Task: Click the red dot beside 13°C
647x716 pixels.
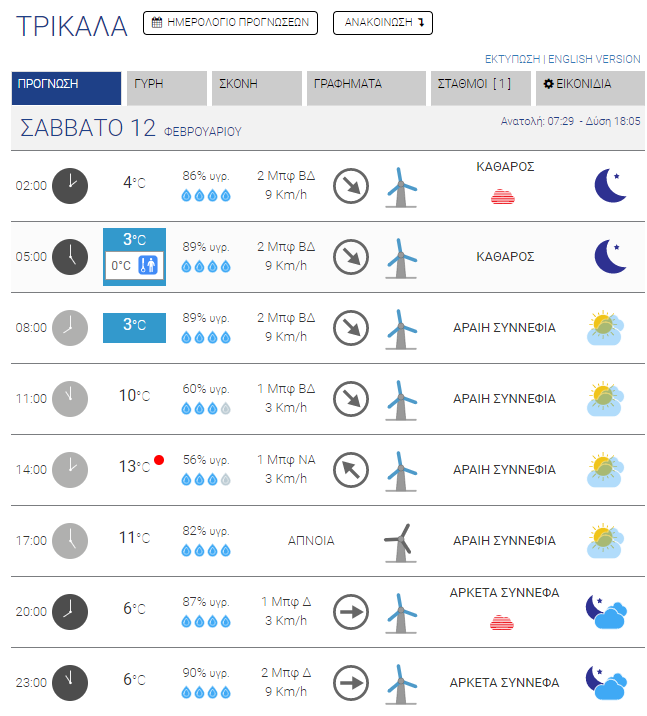Action: 159,460
